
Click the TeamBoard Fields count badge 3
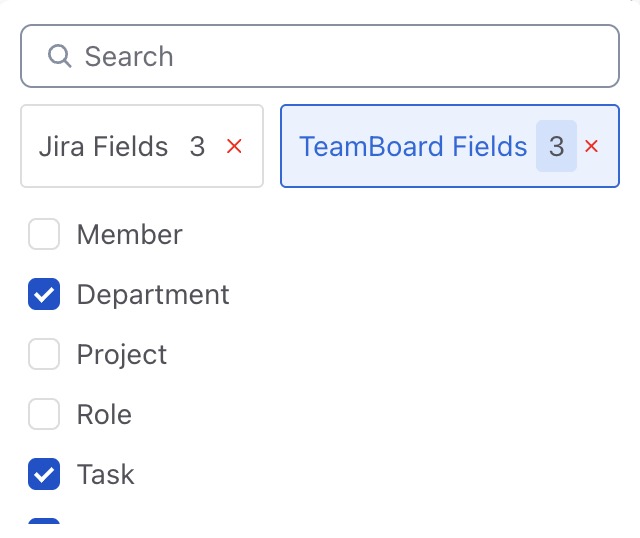click(x=556, y=147)
